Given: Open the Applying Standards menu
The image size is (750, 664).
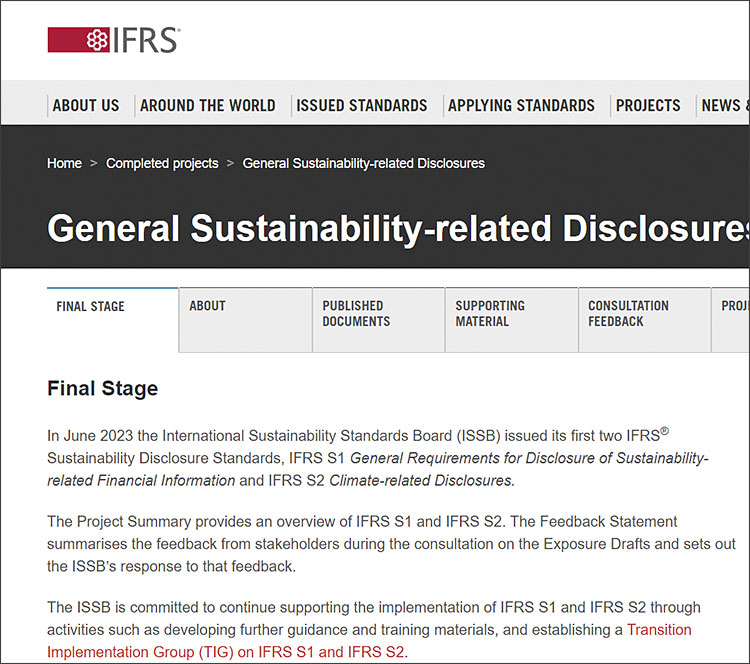Looking at the screenshot, I should (x=521, y=105).
